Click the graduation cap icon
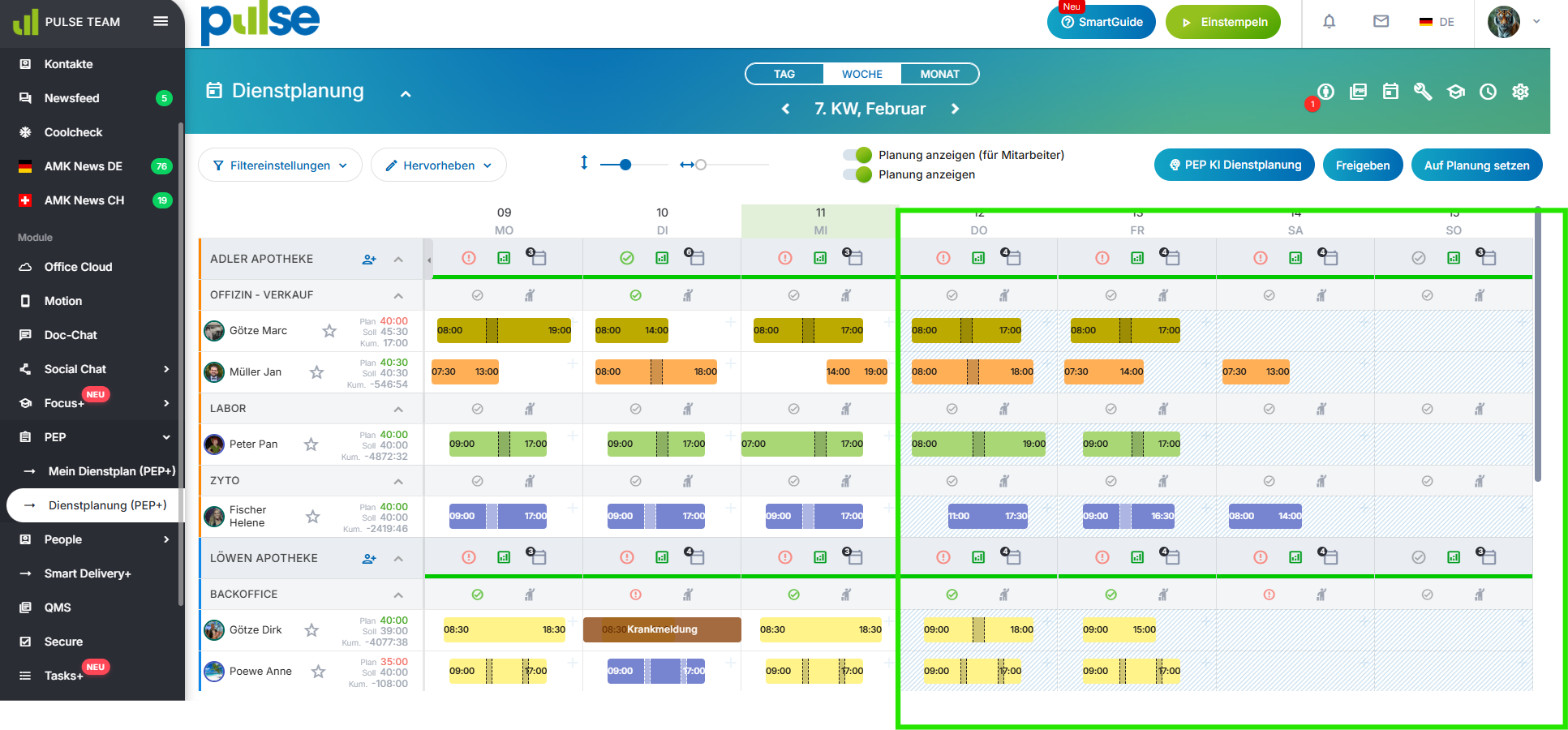This screenshot has width=1568, height=730. (1456, 92)
